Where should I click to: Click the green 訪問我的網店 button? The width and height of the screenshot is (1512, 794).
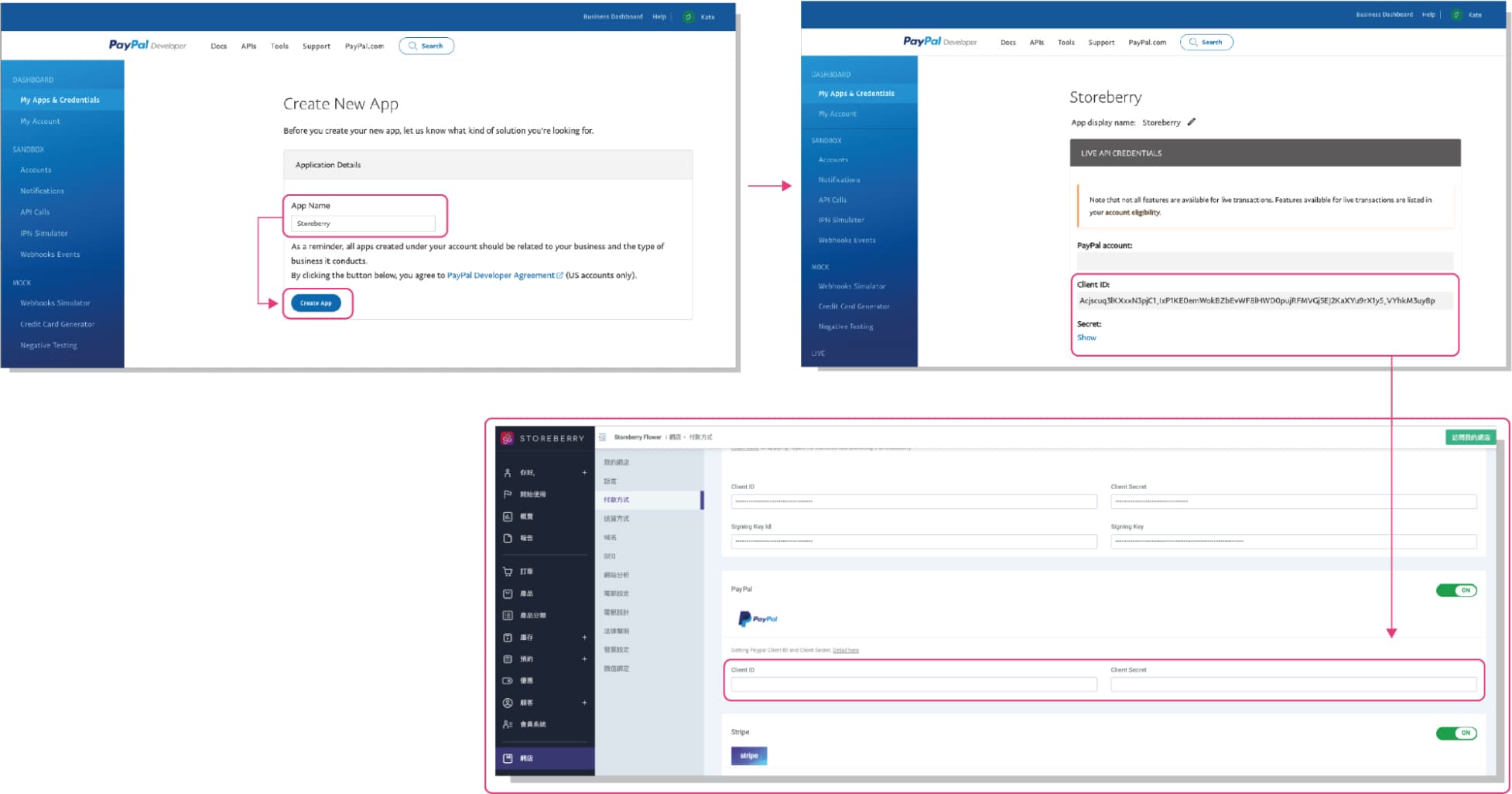click(x=1470, y=437)
